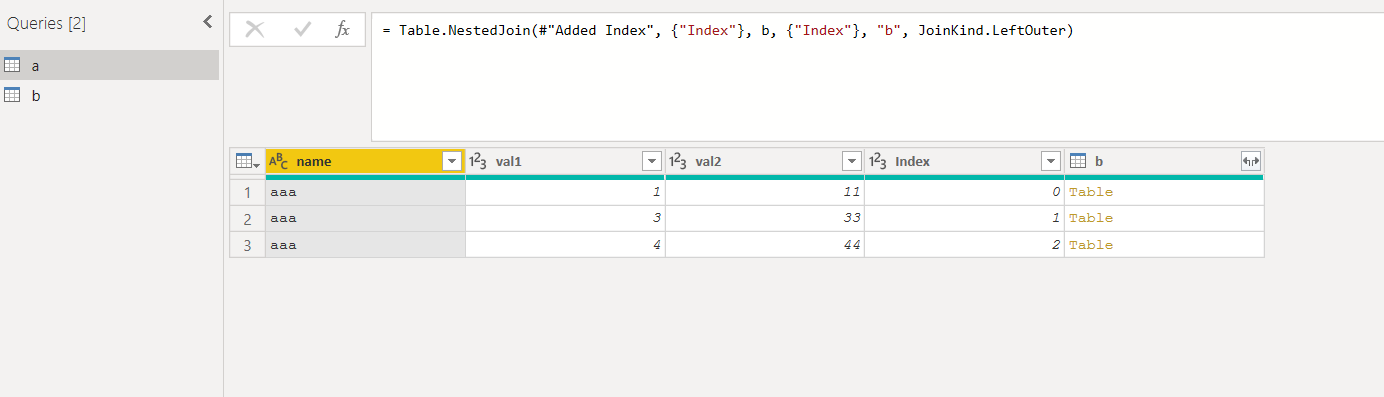Viewport: 1384px width, 397px height.
Task: Click the Index cell showing 0
Action: [x=964, y=192]
